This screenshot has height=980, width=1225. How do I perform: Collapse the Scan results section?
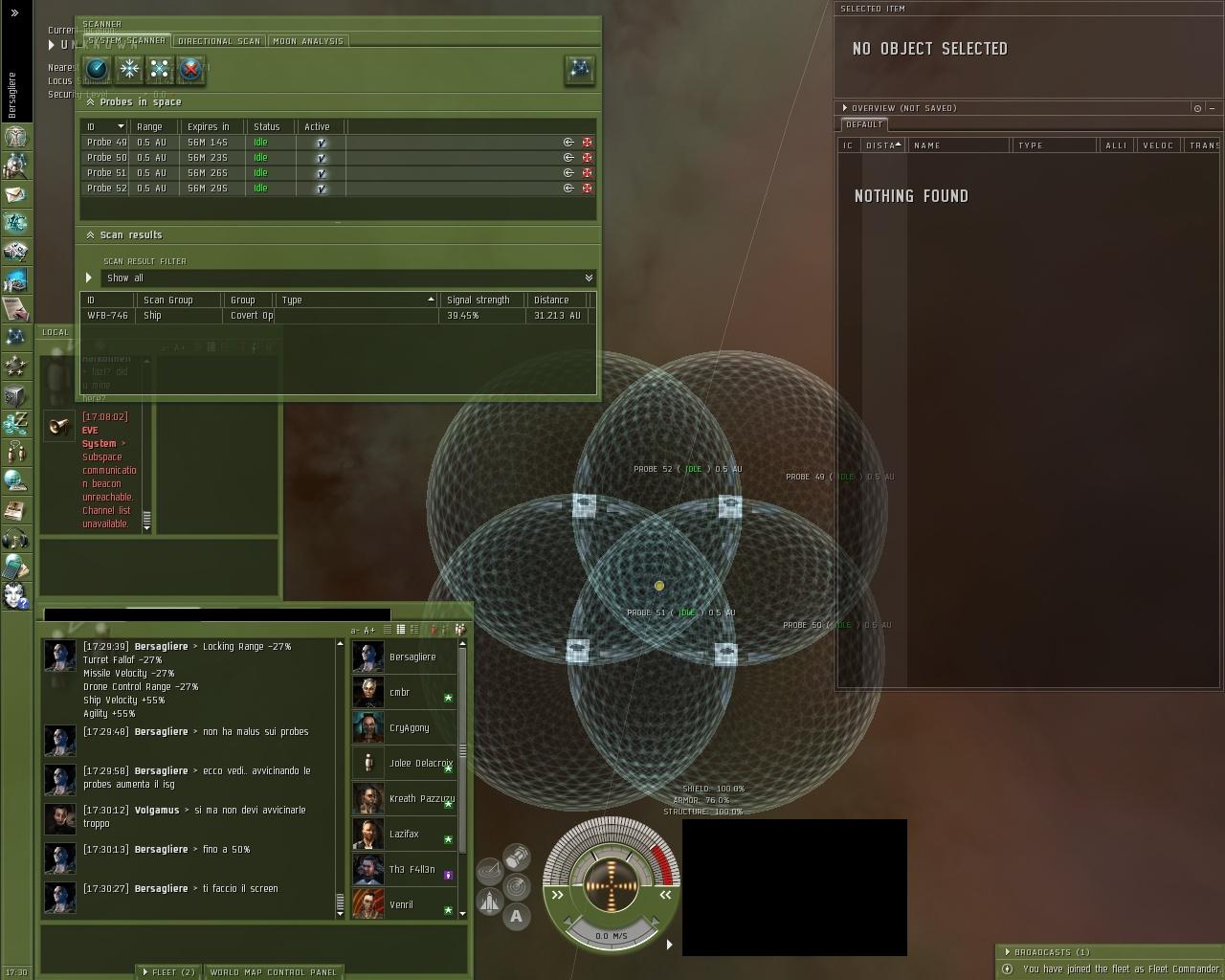click(90, 234)
